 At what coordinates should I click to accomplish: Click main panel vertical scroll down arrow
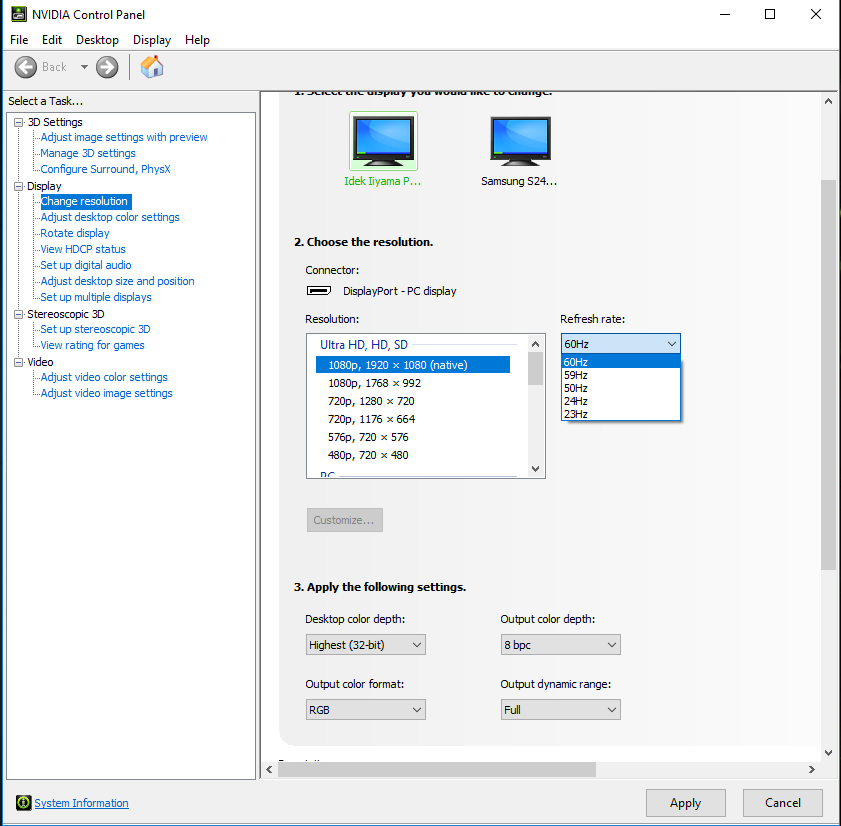tap(828, 753)
